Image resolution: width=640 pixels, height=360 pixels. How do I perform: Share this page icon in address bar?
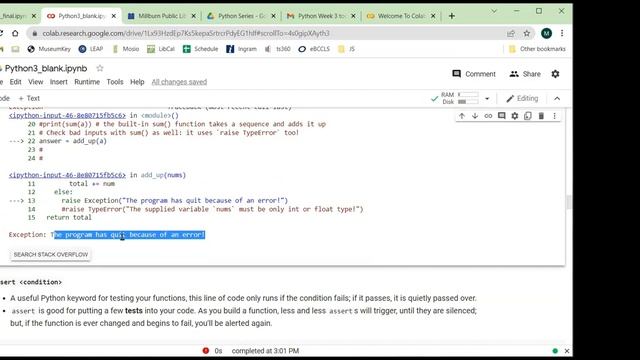click(x=511, y=33)
